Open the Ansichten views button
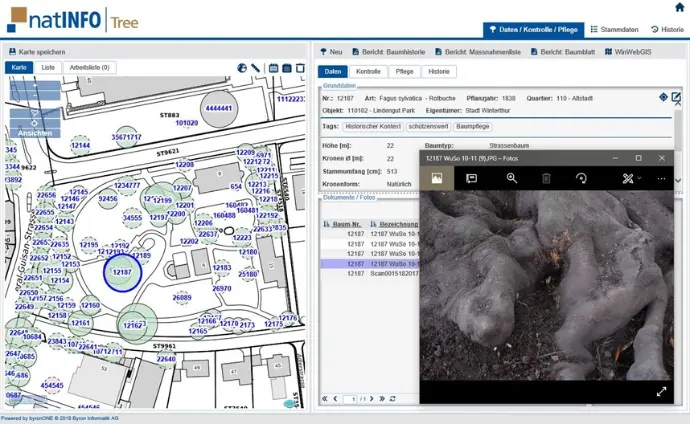Viewport: 690px width, 424px height. (35, 133)
